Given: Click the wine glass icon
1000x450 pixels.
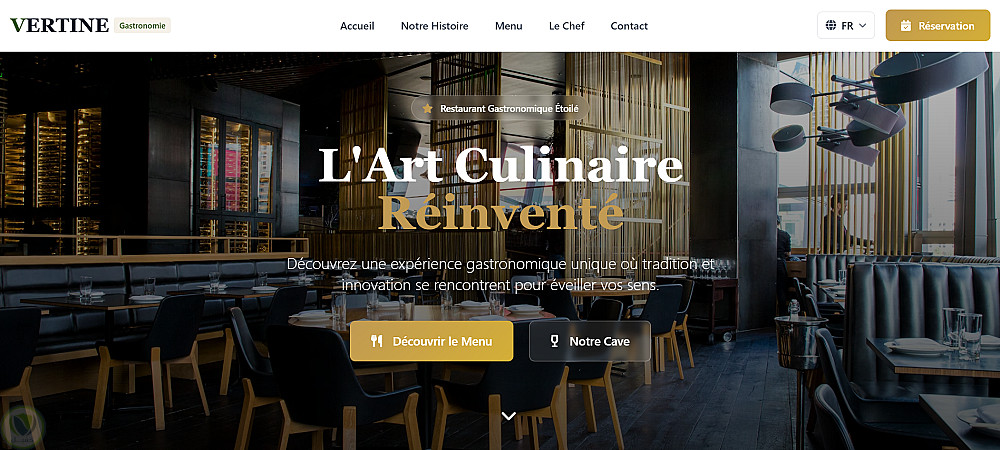Looking at the screenshot, I should 554,341.
